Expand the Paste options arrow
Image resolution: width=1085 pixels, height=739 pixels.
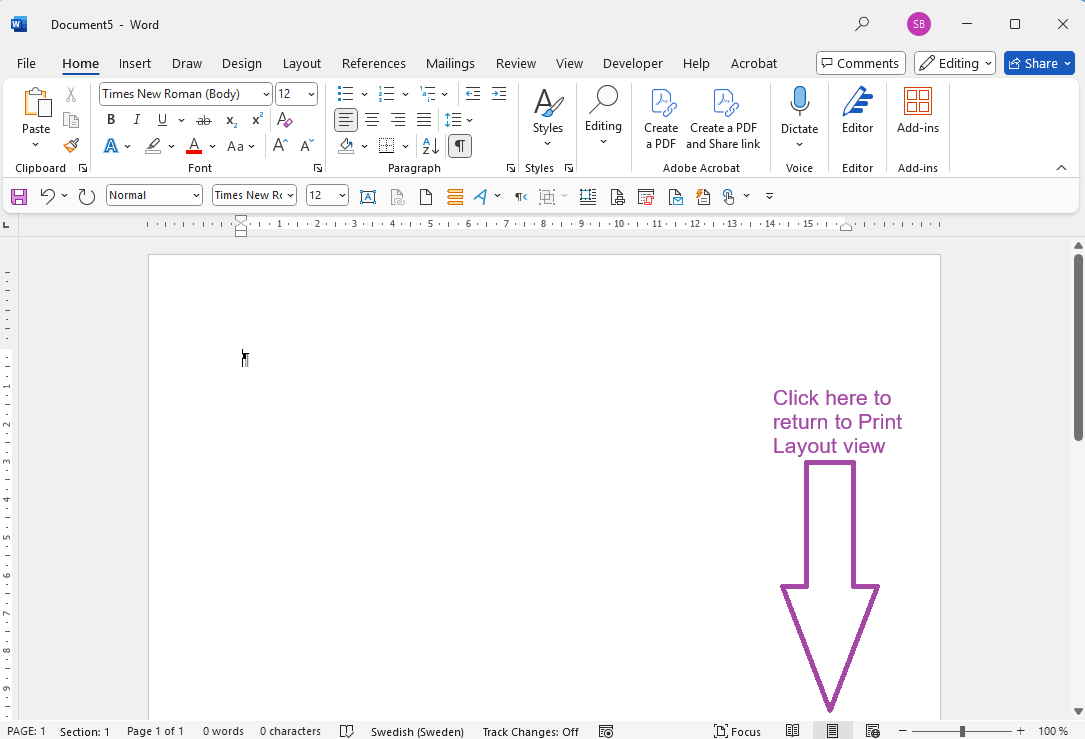point(35,145)
